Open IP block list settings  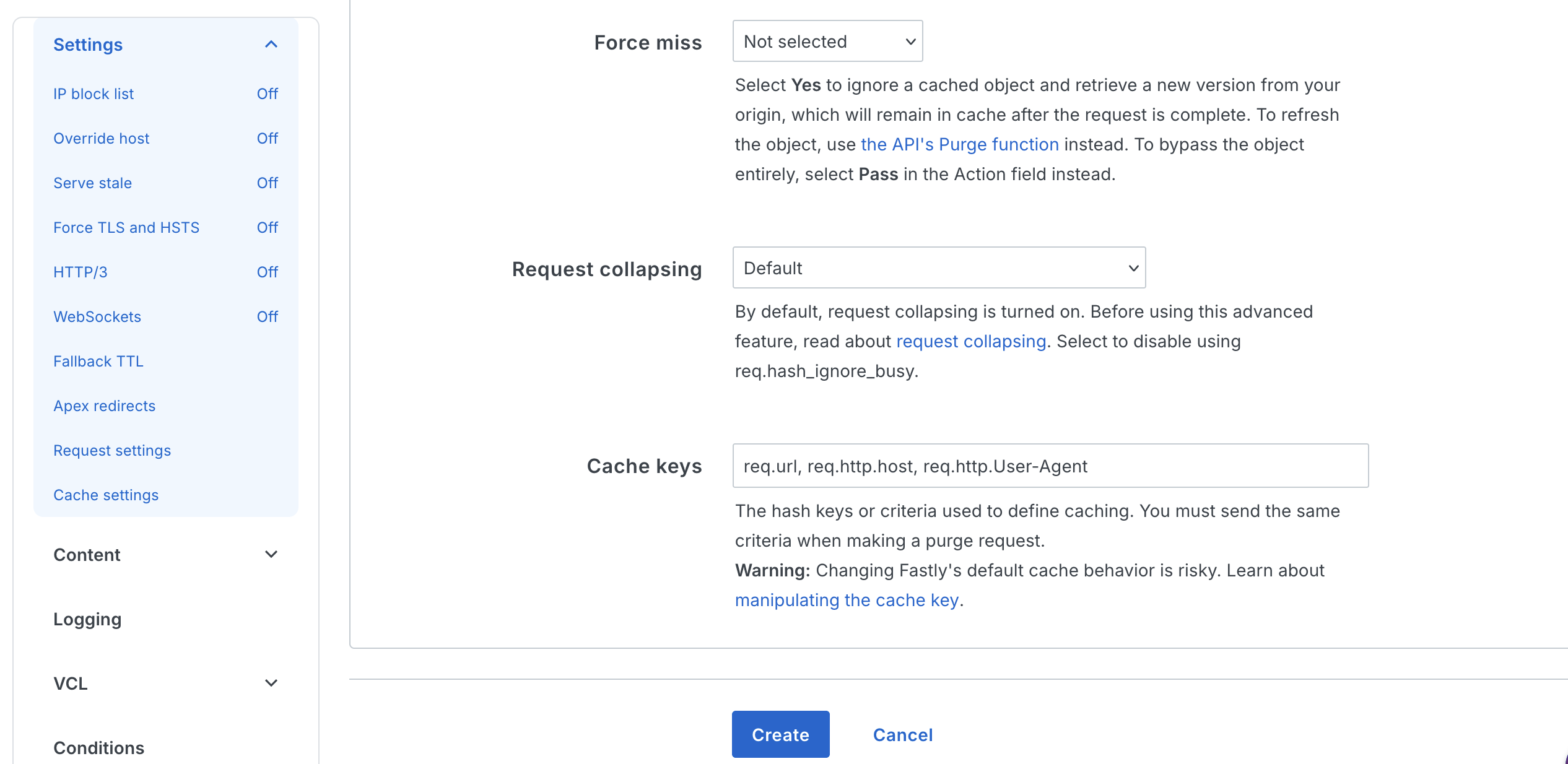coord(94,94)
